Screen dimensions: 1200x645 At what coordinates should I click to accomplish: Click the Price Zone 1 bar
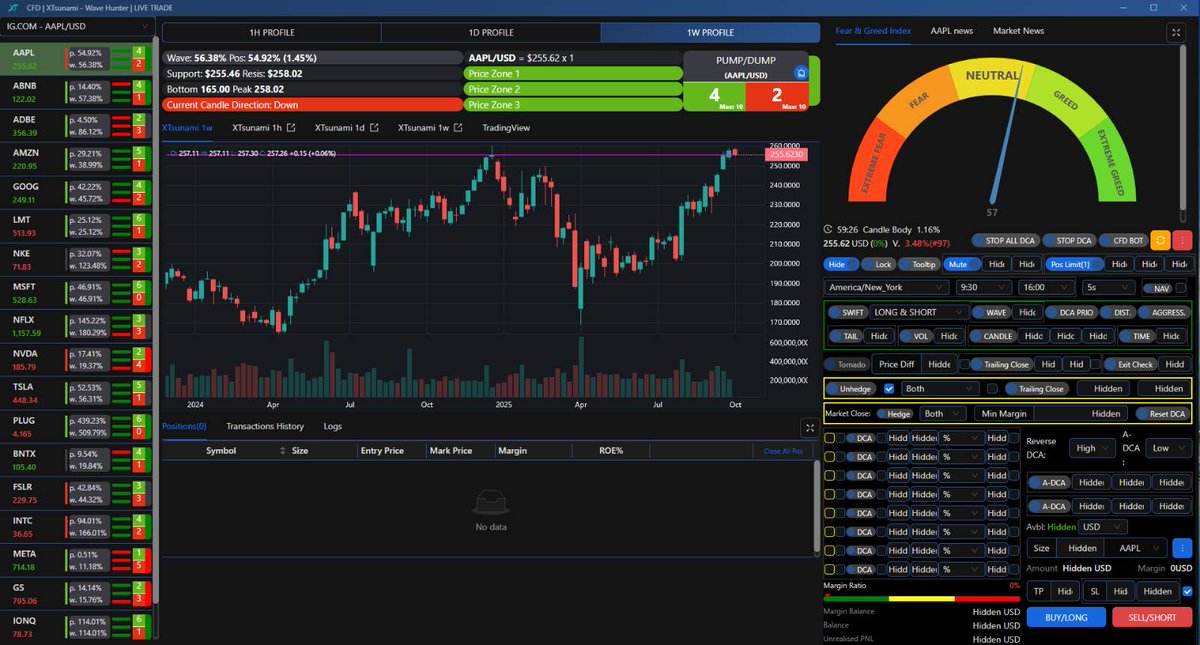tap(573, 73)
